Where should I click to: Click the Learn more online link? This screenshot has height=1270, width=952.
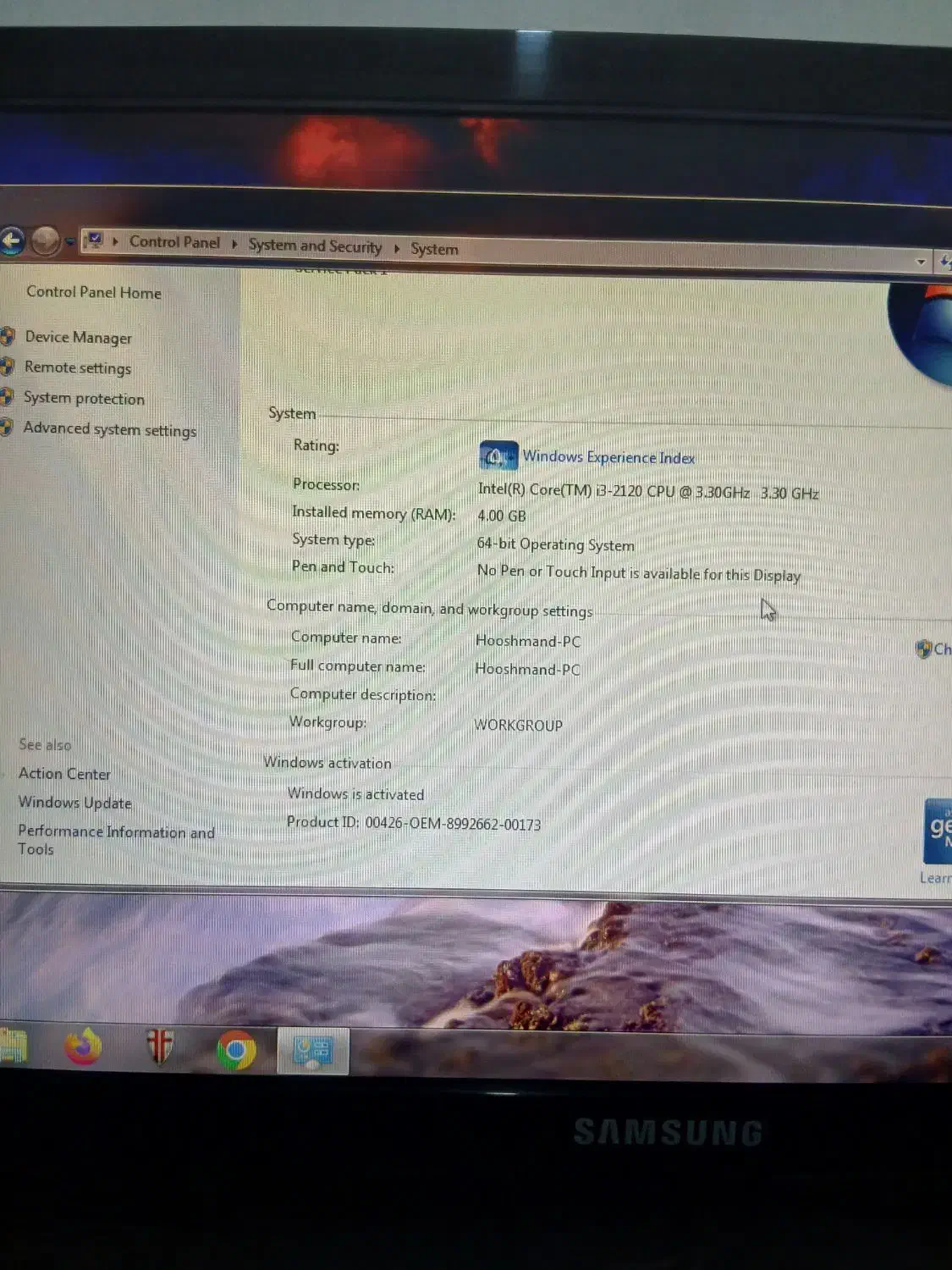[x=935, y=878]
